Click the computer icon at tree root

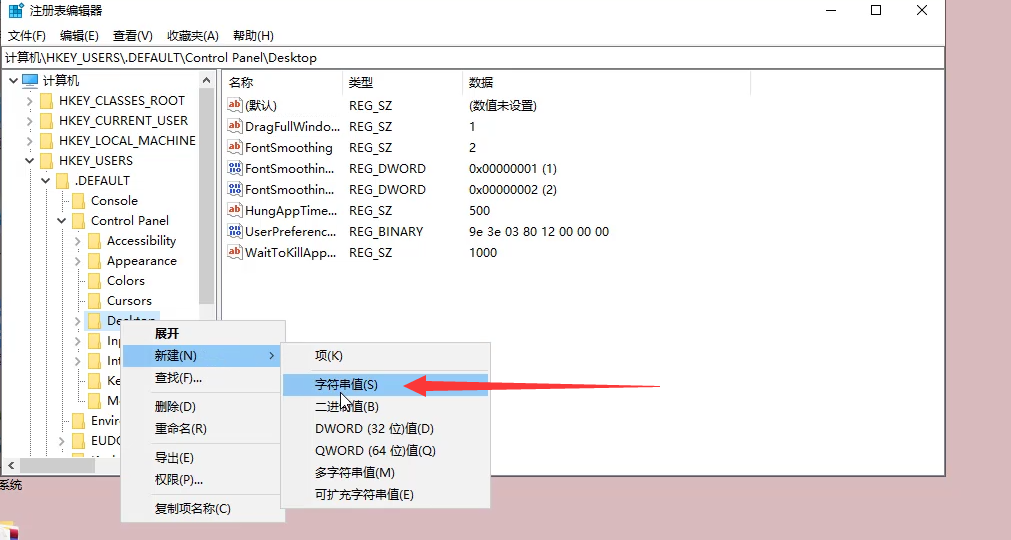(30, 81)
